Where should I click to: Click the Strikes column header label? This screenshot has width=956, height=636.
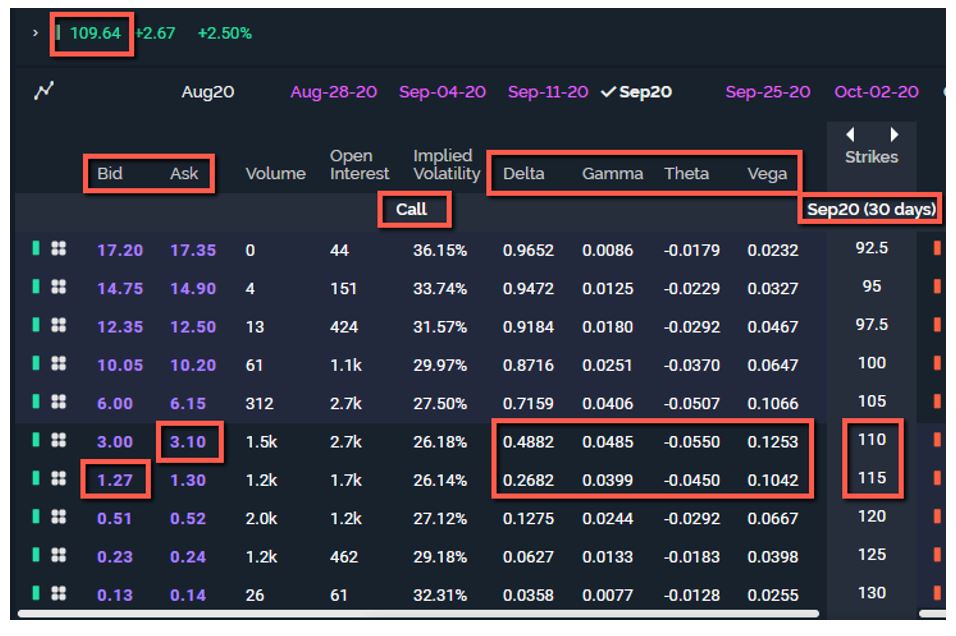click(x=871, y=157)
